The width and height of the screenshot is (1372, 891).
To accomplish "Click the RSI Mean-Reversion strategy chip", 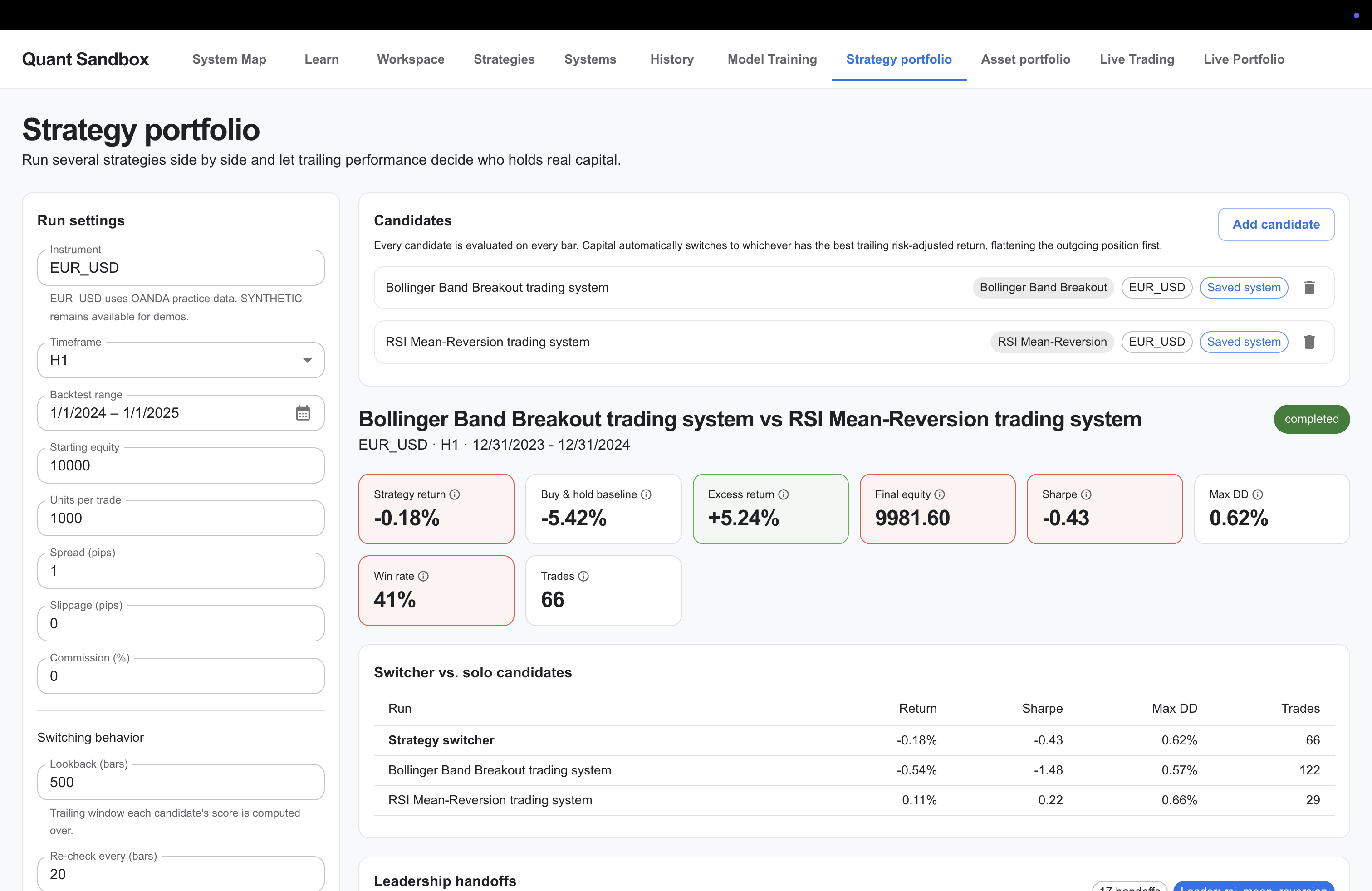I will pos(1052,343).
